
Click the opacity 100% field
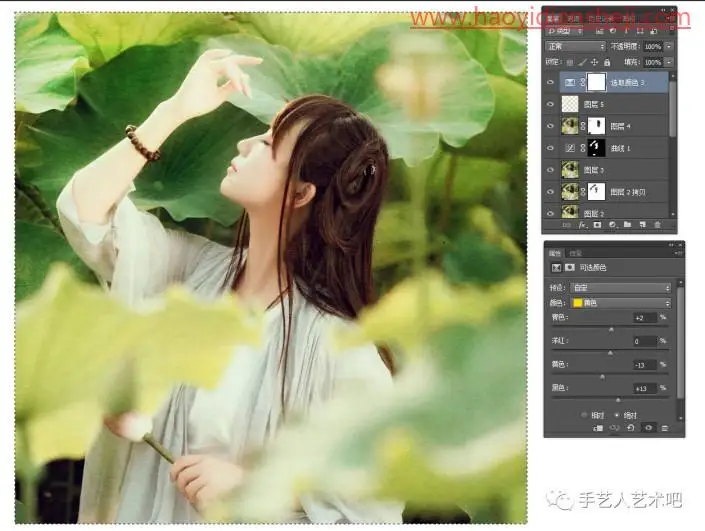click(x=653, y=46)
